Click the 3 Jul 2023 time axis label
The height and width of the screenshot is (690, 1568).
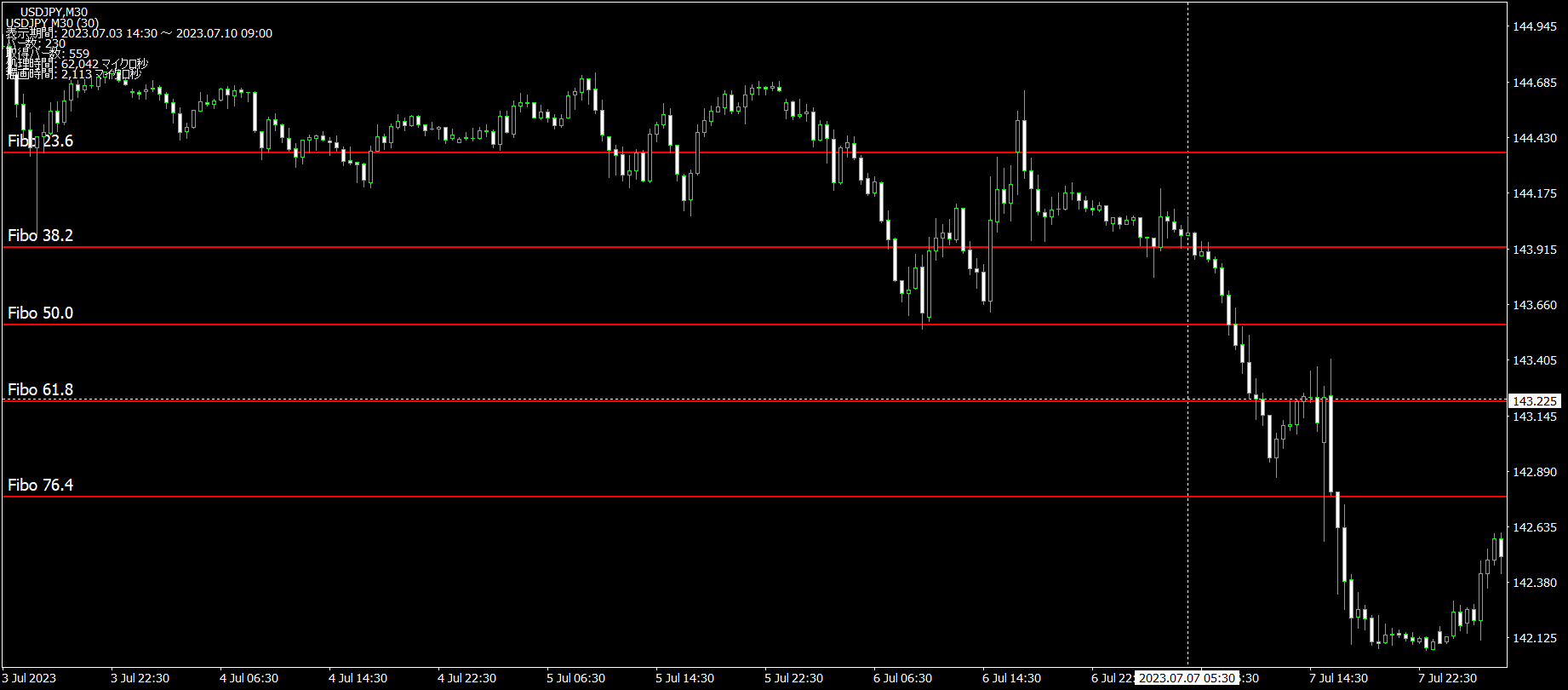(x=29, y=678)
